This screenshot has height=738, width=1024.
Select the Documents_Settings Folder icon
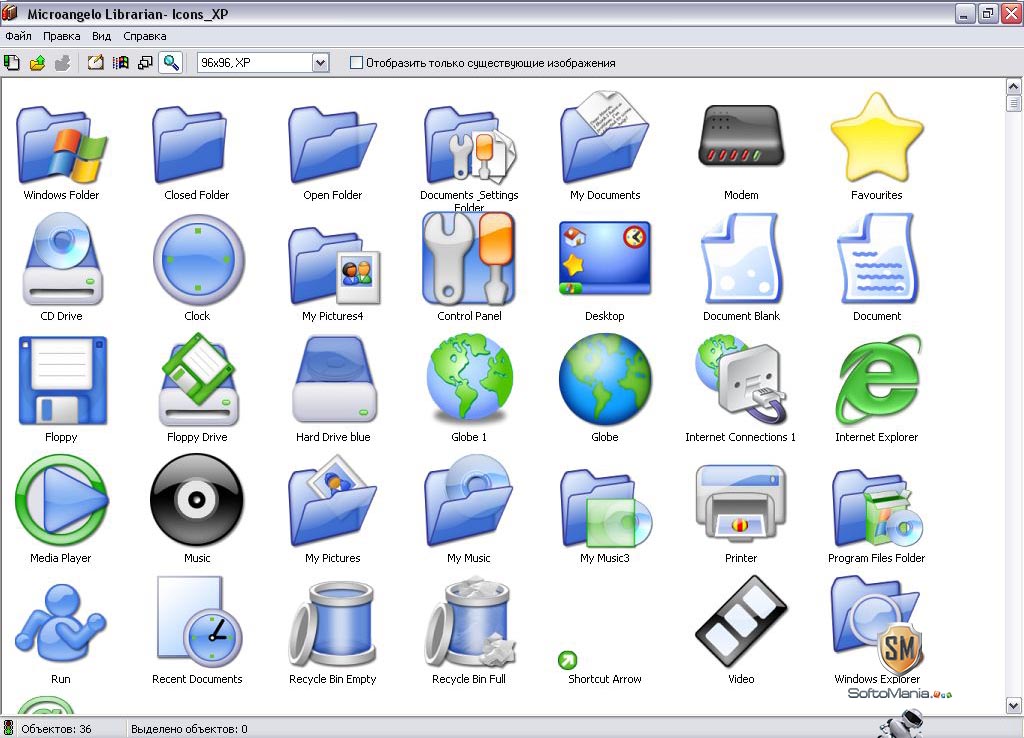469,145
